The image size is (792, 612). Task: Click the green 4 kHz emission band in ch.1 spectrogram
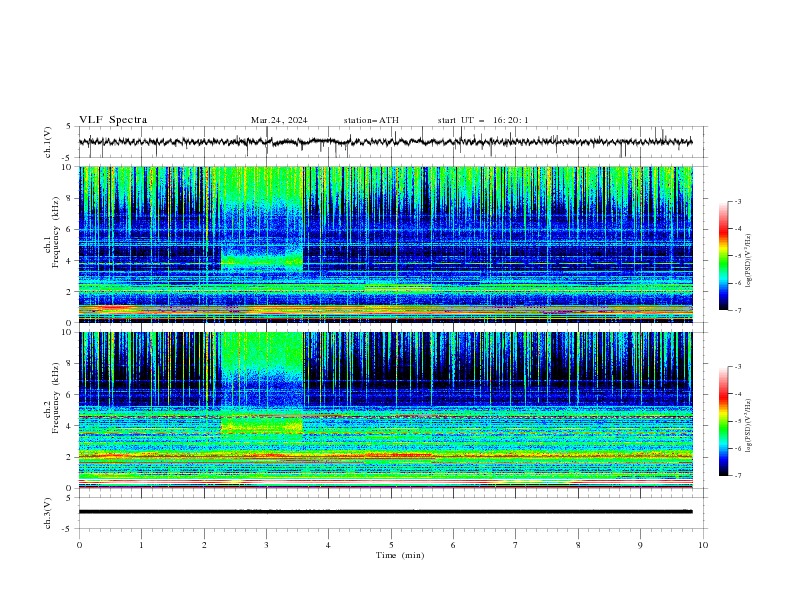tap(262, 261)
